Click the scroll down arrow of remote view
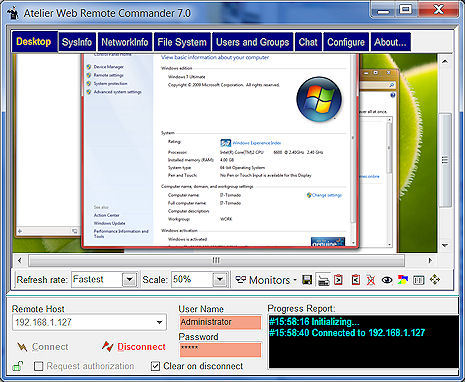The width and height of the screenshot is (465, 382). [445, 245]
